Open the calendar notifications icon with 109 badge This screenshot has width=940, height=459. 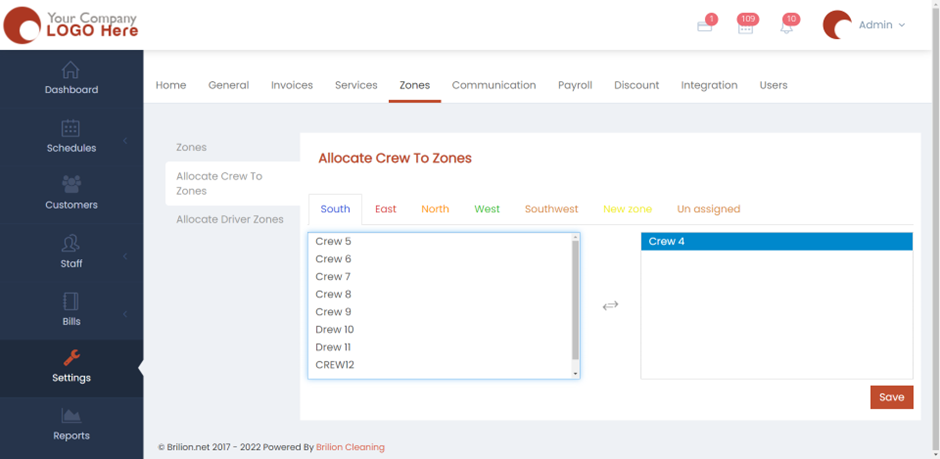[x=745, y=27]
